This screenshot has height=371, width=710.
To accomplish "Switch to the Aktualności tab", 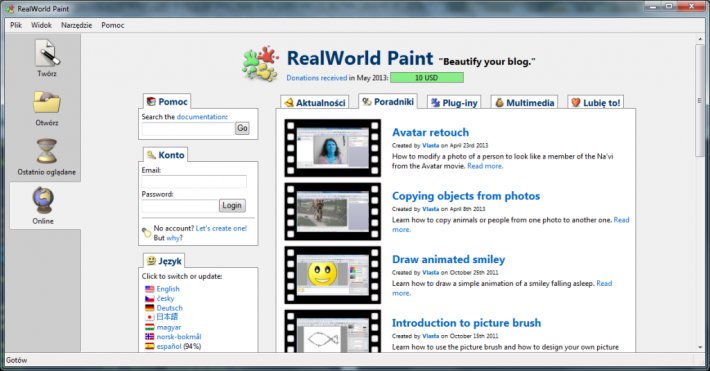I will [x=315, y=103].
